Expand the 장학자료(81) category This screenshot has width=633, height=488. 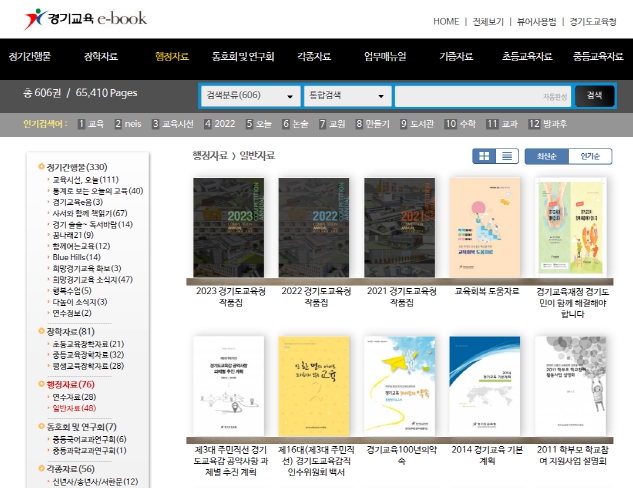pyautogui.click(x=70, y=331)
